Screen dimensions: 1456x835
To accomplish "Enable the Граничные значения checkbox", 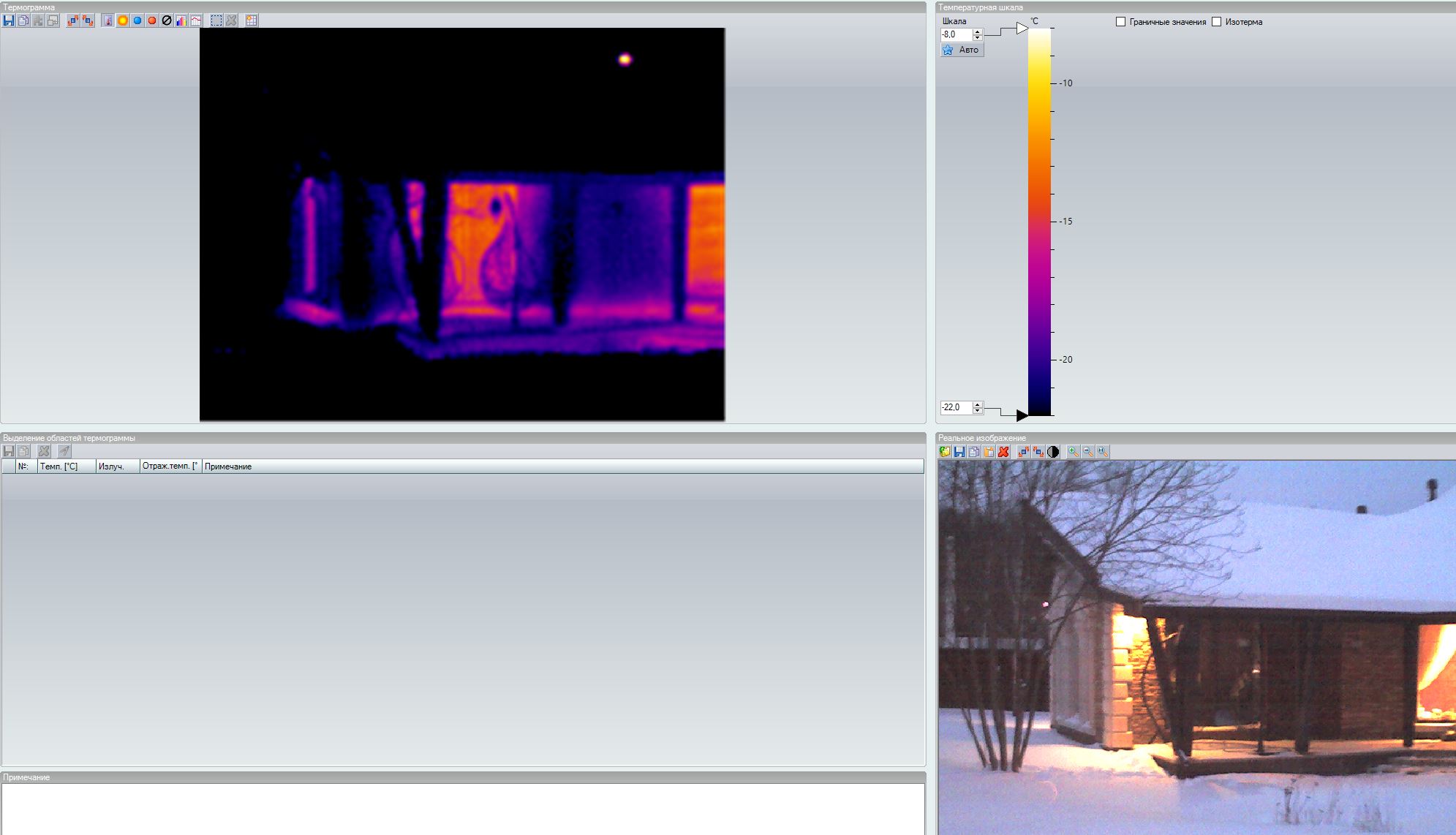I will (x=1120, y=22).
